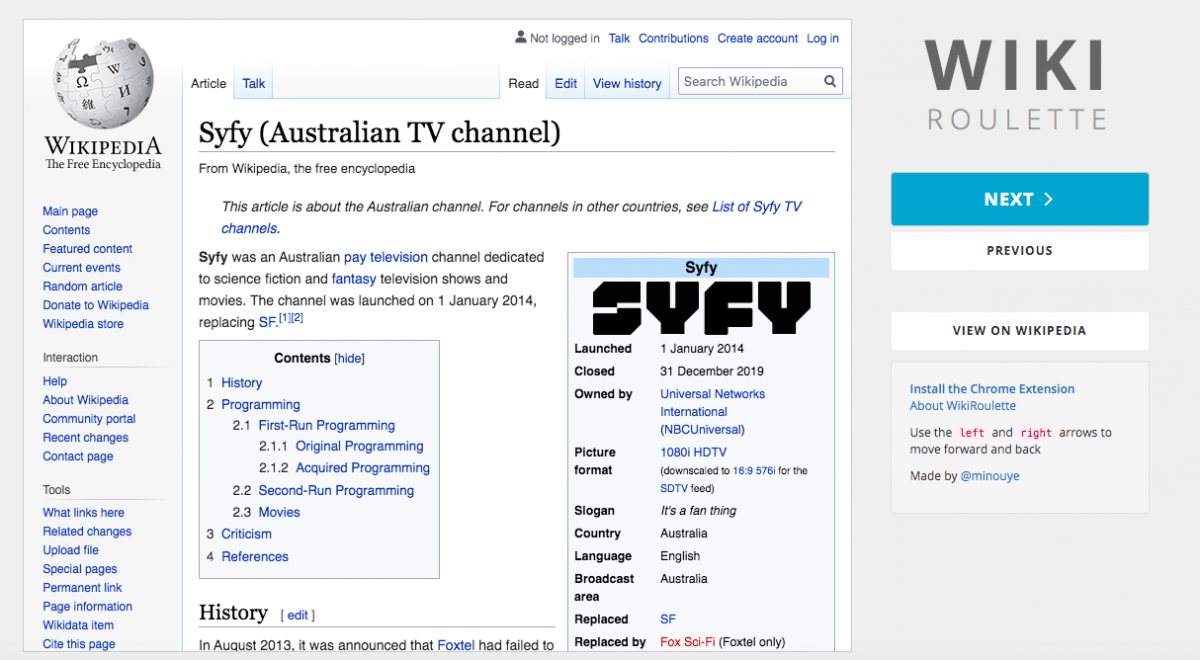Select the Edit tab

[566, 84]
